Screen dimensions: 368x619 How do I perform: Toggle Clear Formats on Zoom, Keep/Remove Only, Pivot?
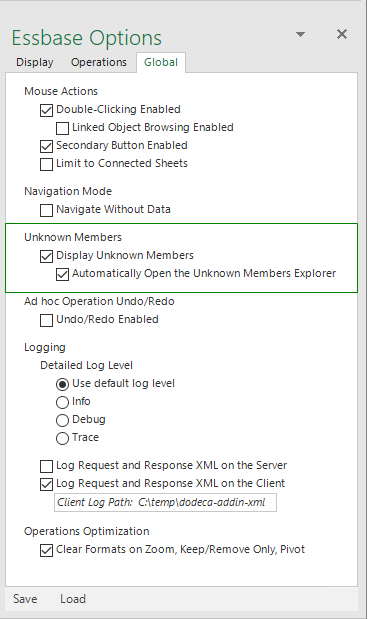pyautogui.click(x=46, y=550)
